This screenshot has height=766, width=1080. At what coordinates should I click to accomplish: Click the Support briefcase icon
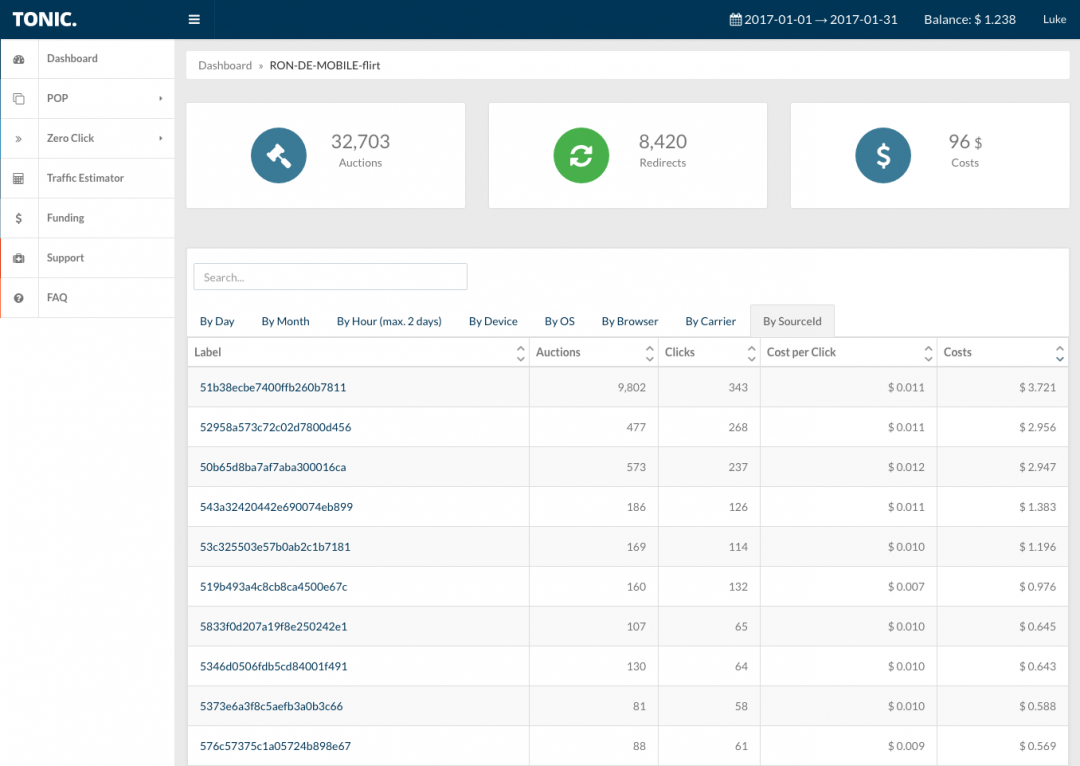pos(18,258)
